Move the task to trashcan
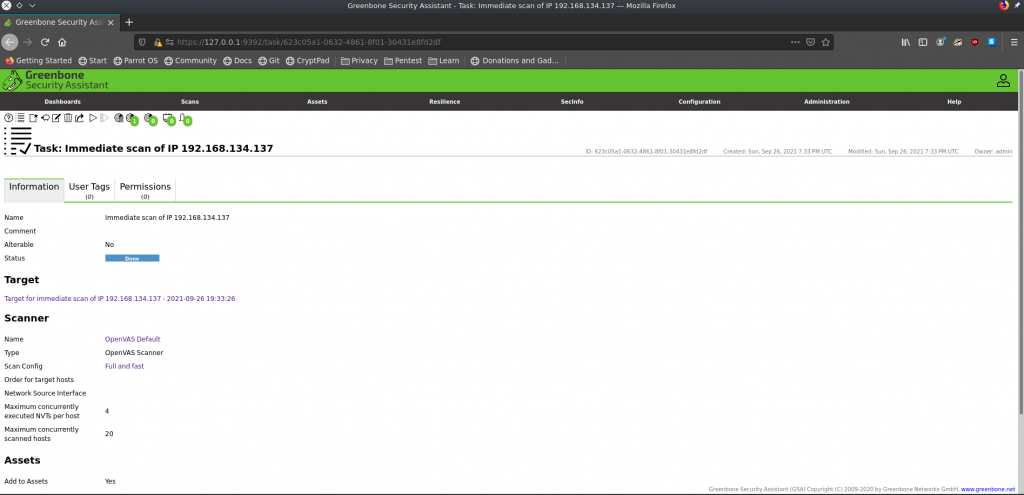The height and width of the screenshot is (495, 1024). (68, 118)
